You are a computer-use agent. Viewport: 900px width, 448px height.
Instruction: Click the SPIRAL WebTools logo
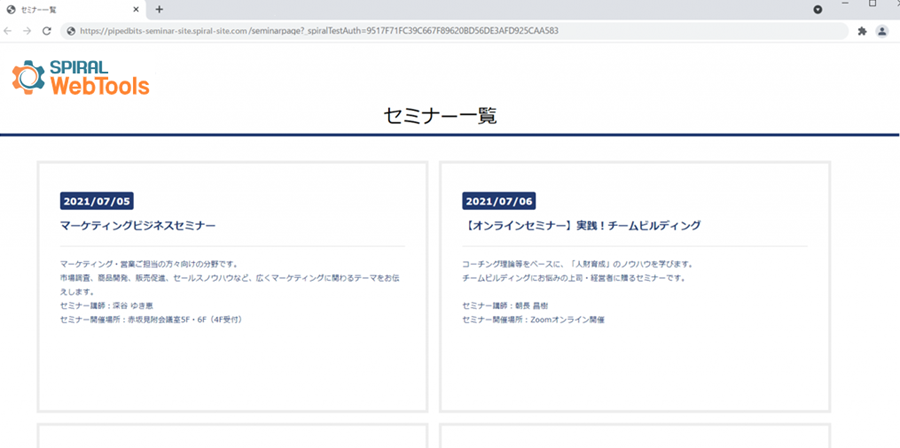pyautogui.click(x=81, y=77)
